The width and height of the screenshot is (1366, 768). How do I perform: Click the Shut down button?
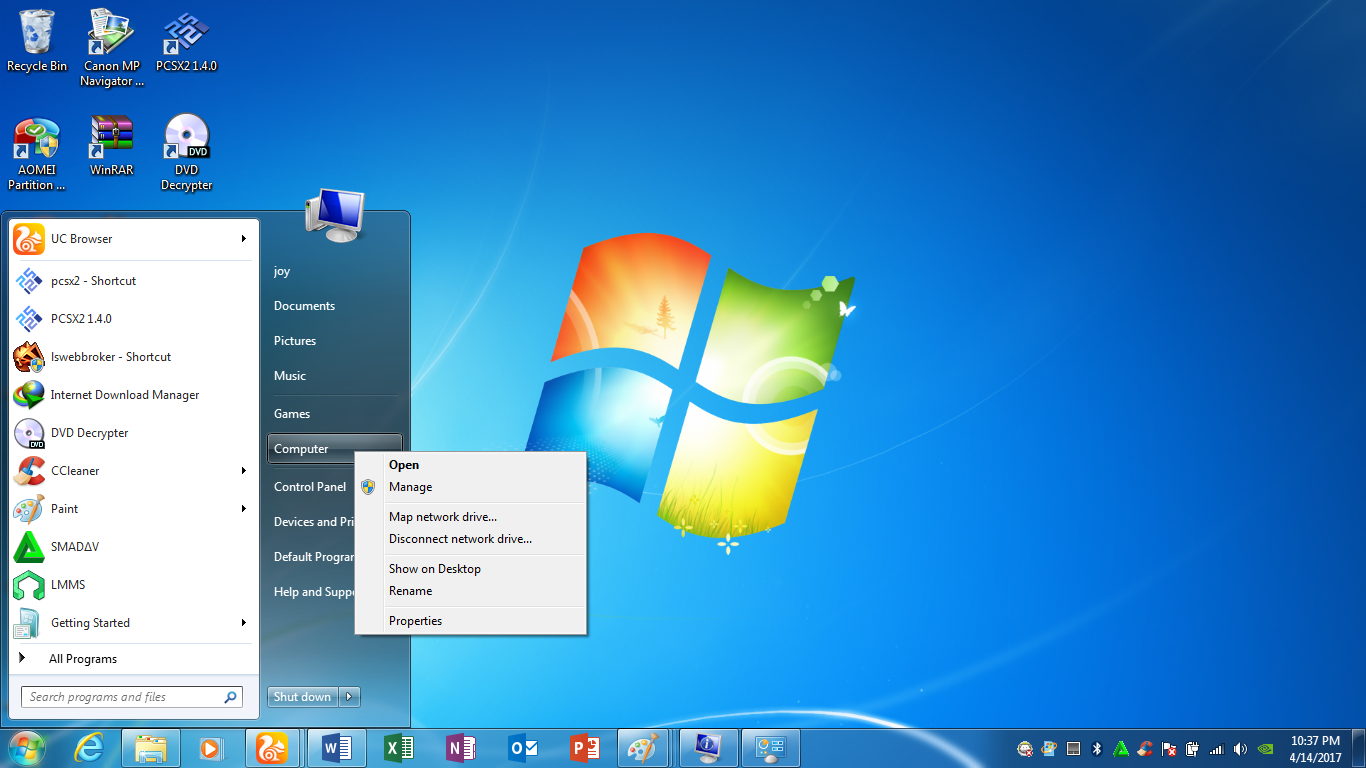303,697
